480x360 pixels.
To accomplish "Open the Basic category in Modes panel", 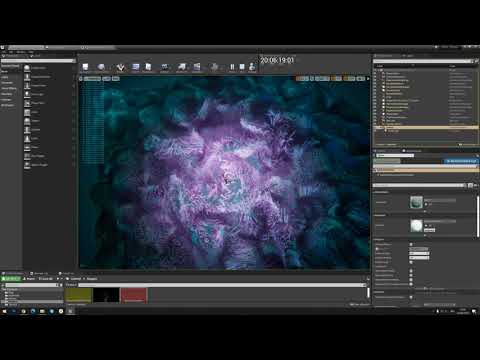I will [x=11, y=71].
